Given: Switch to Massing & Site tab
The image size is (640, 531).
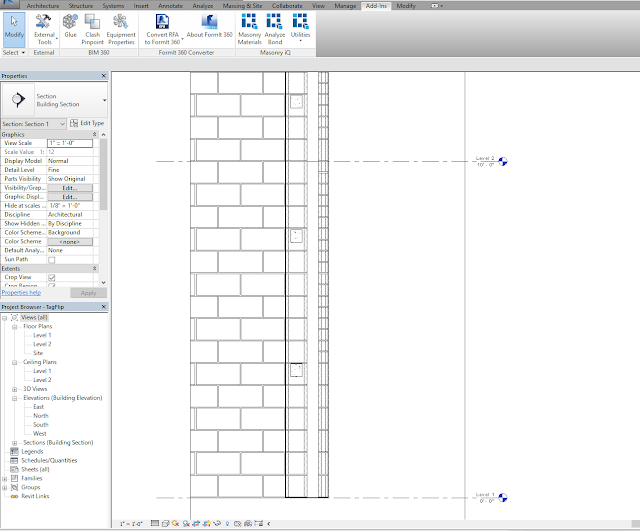Looking at the screenshot, I should [x=242, y=6].
